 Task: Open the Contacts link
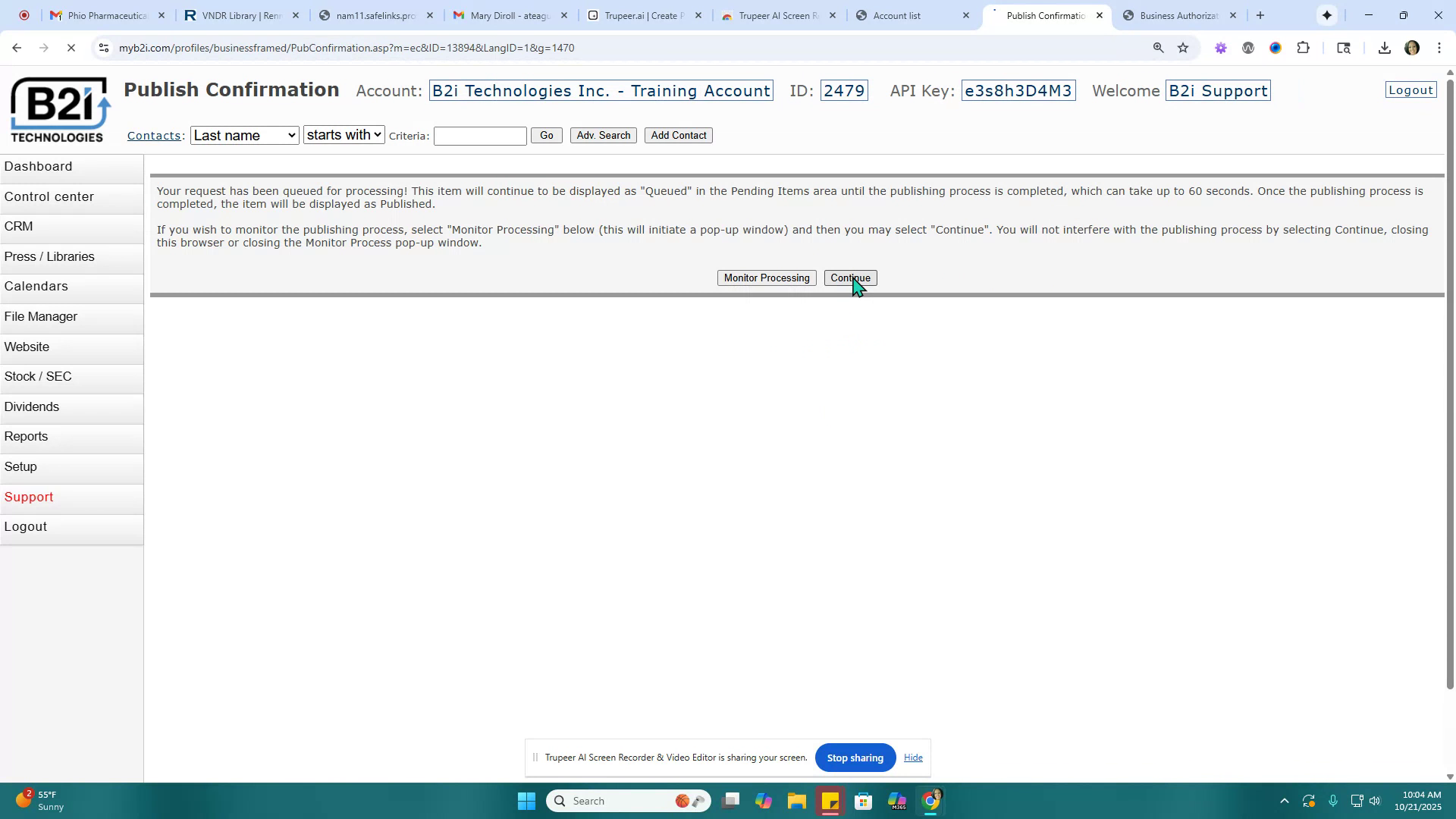pos(154,135)
